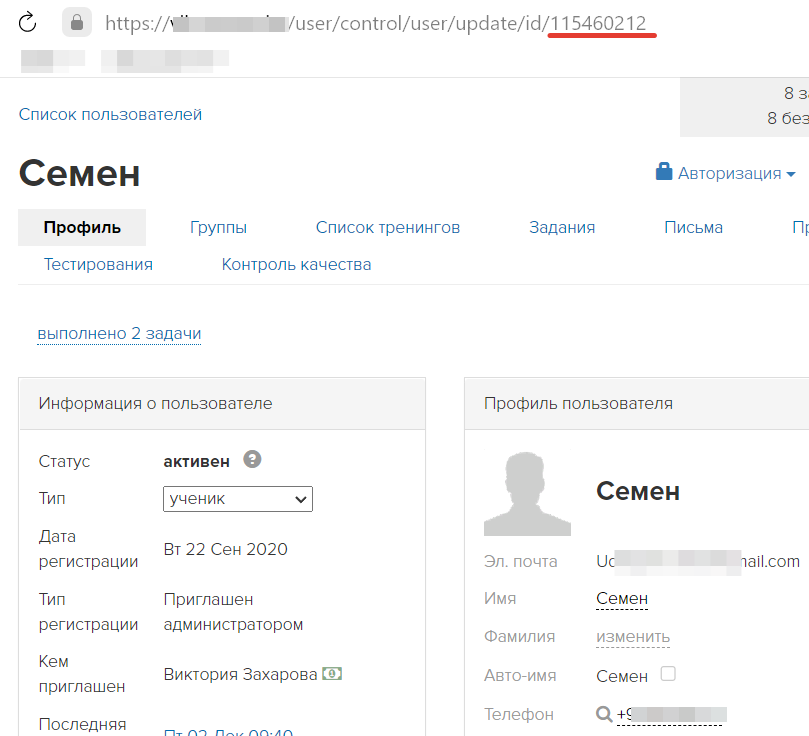Select the Письма tab
The height and width of the screenshot is (736, 809).
[693, 227]
